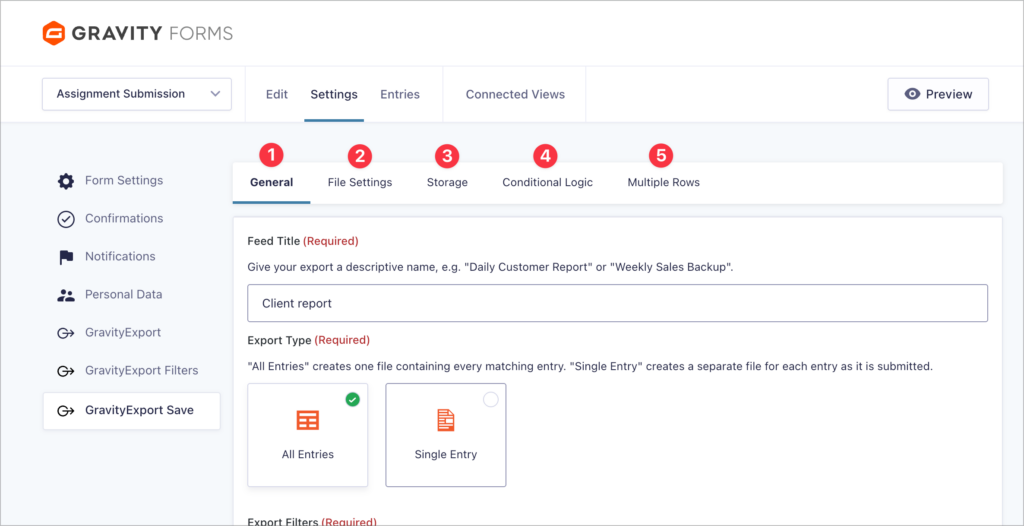This screenshot has width=1024, height=526.
Task: Click the Personal Data people icon
Action: coord(65,295)
